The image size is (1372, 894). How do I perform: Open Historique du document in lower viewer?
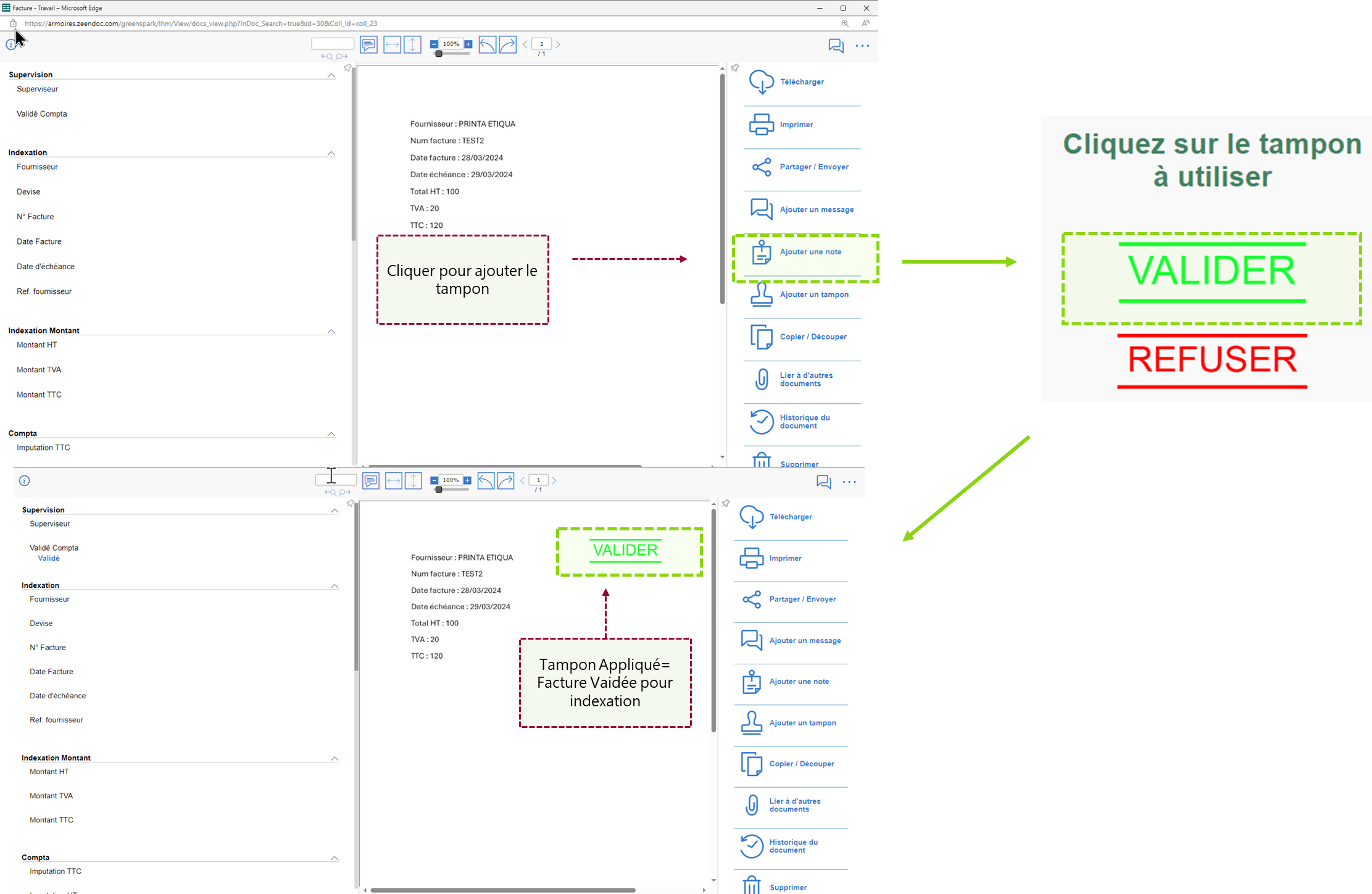(793, 846)
